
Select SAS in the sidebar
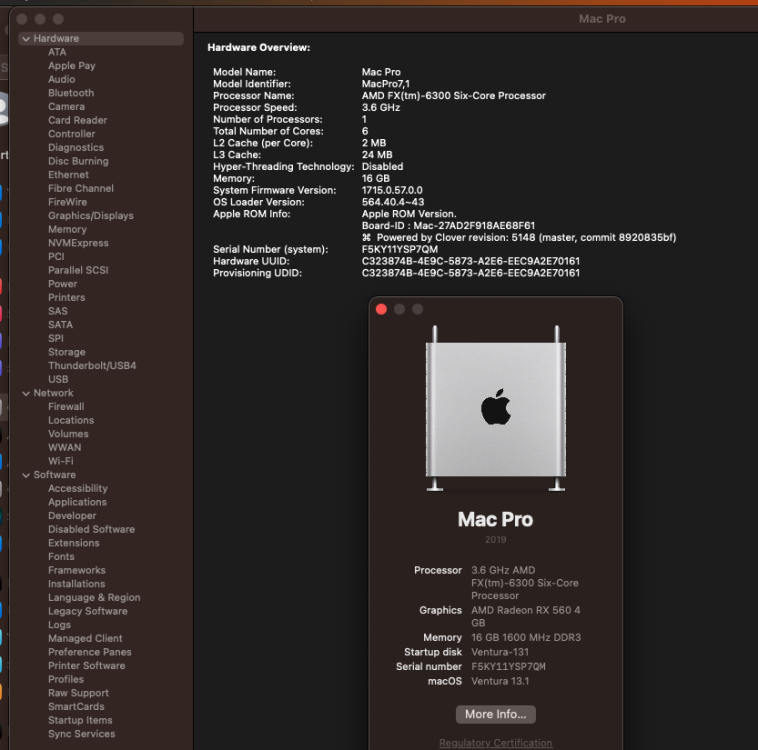58,311
